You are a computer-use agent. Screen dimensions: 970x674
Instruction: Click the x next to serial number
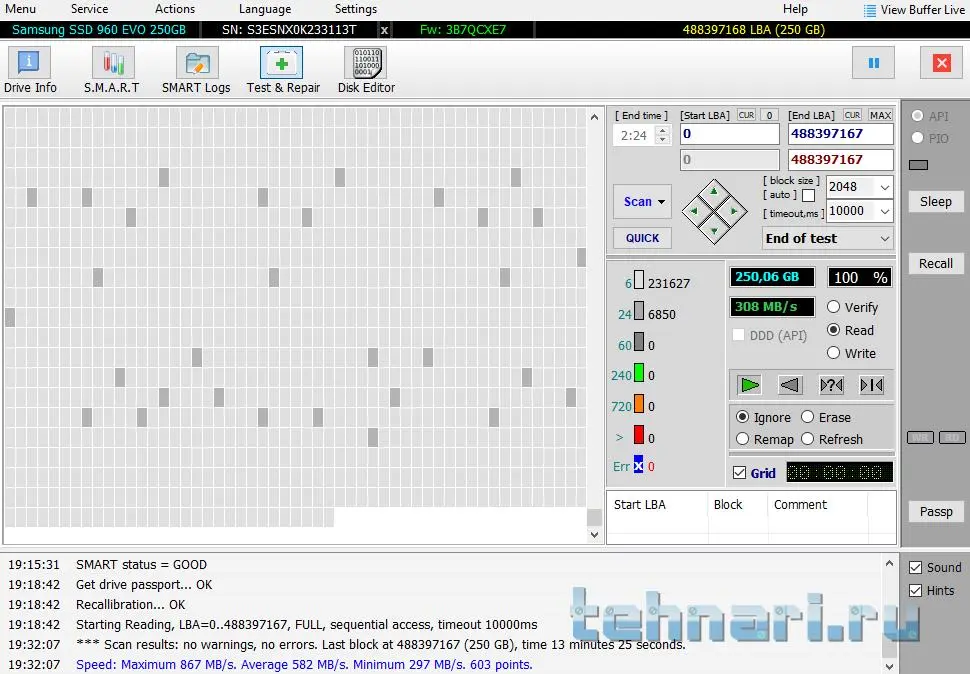[x=384, y=30]
